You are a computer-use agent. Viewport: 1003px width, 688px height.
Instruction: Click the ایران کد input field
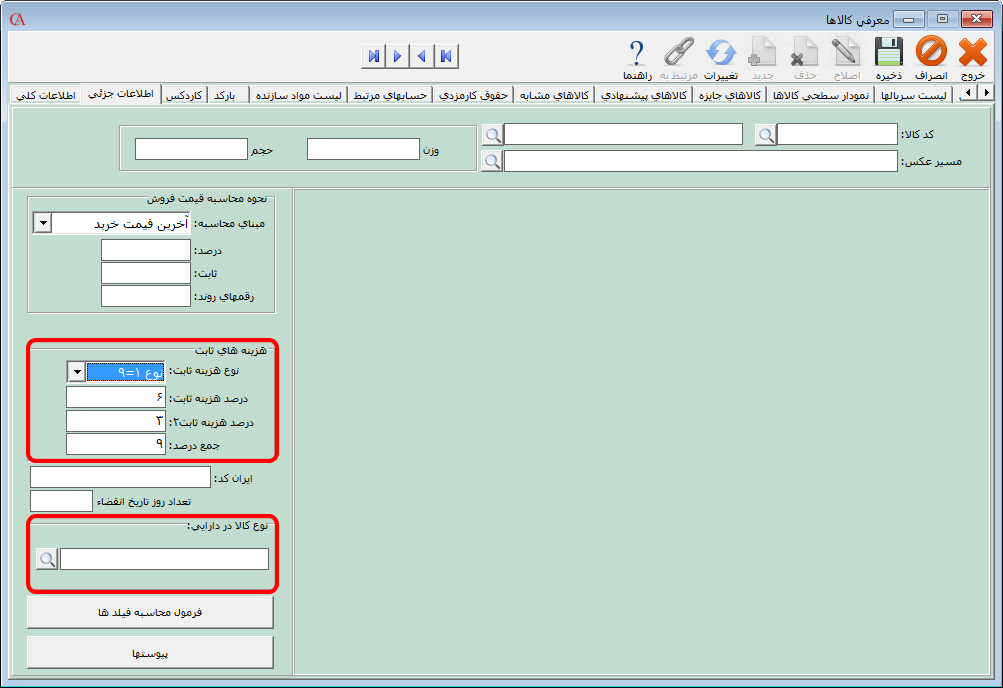120,477
